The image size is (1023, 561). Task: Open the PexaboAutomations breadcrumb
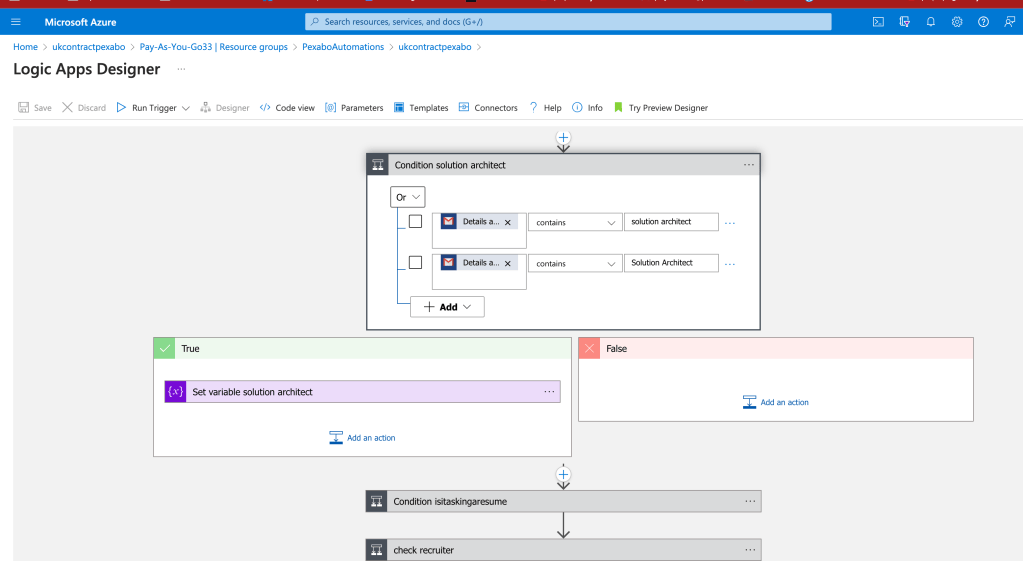tap(343, 47)
